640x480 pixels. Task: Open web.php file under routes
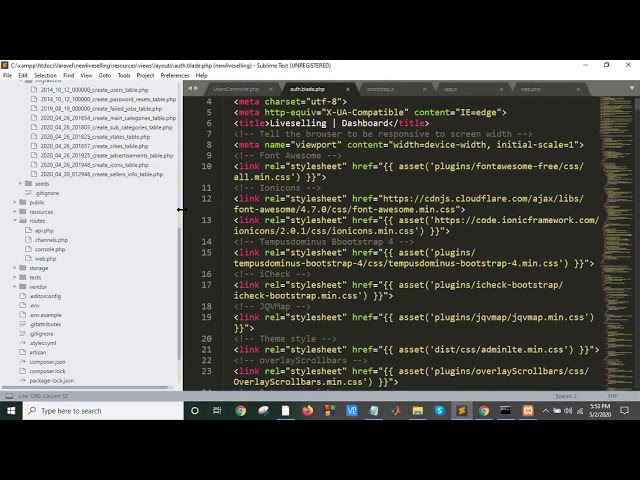(45, 259)
